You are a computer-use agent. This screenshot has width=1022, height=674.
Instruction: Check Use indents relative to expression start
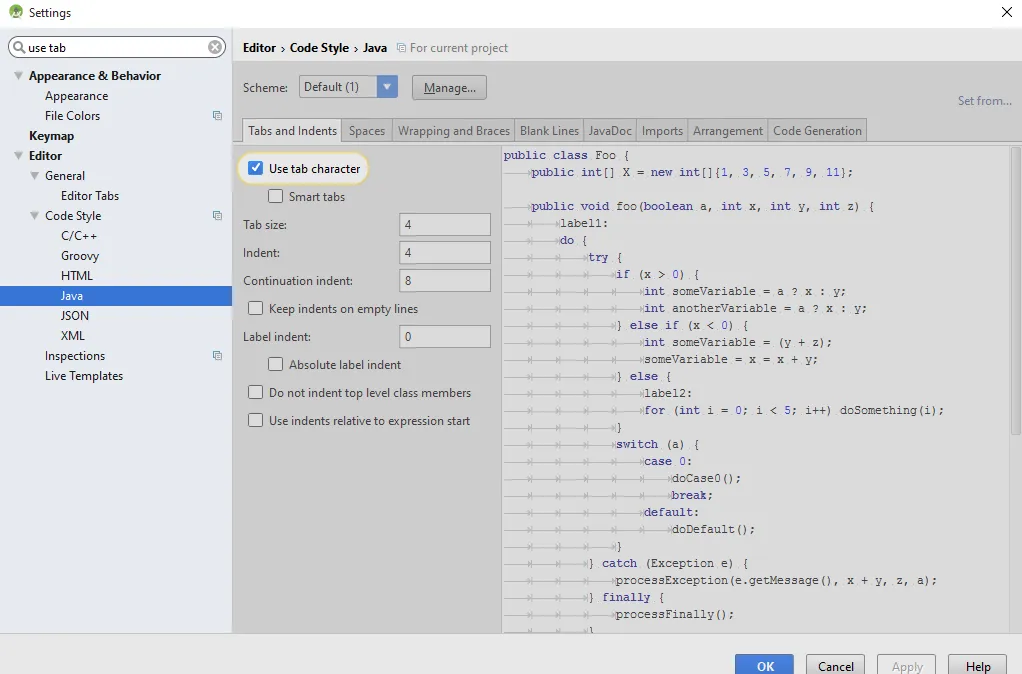[x=256, y=420]
